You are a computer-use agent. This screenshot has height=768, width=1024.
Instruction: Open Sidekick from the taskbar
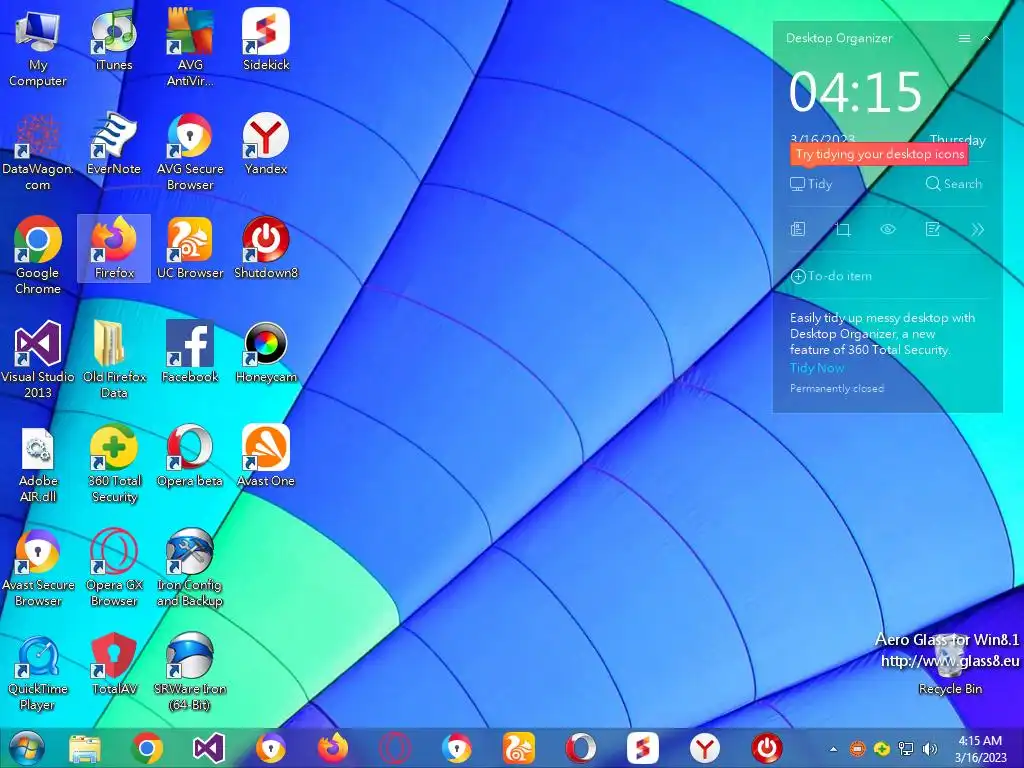[643, 748]
